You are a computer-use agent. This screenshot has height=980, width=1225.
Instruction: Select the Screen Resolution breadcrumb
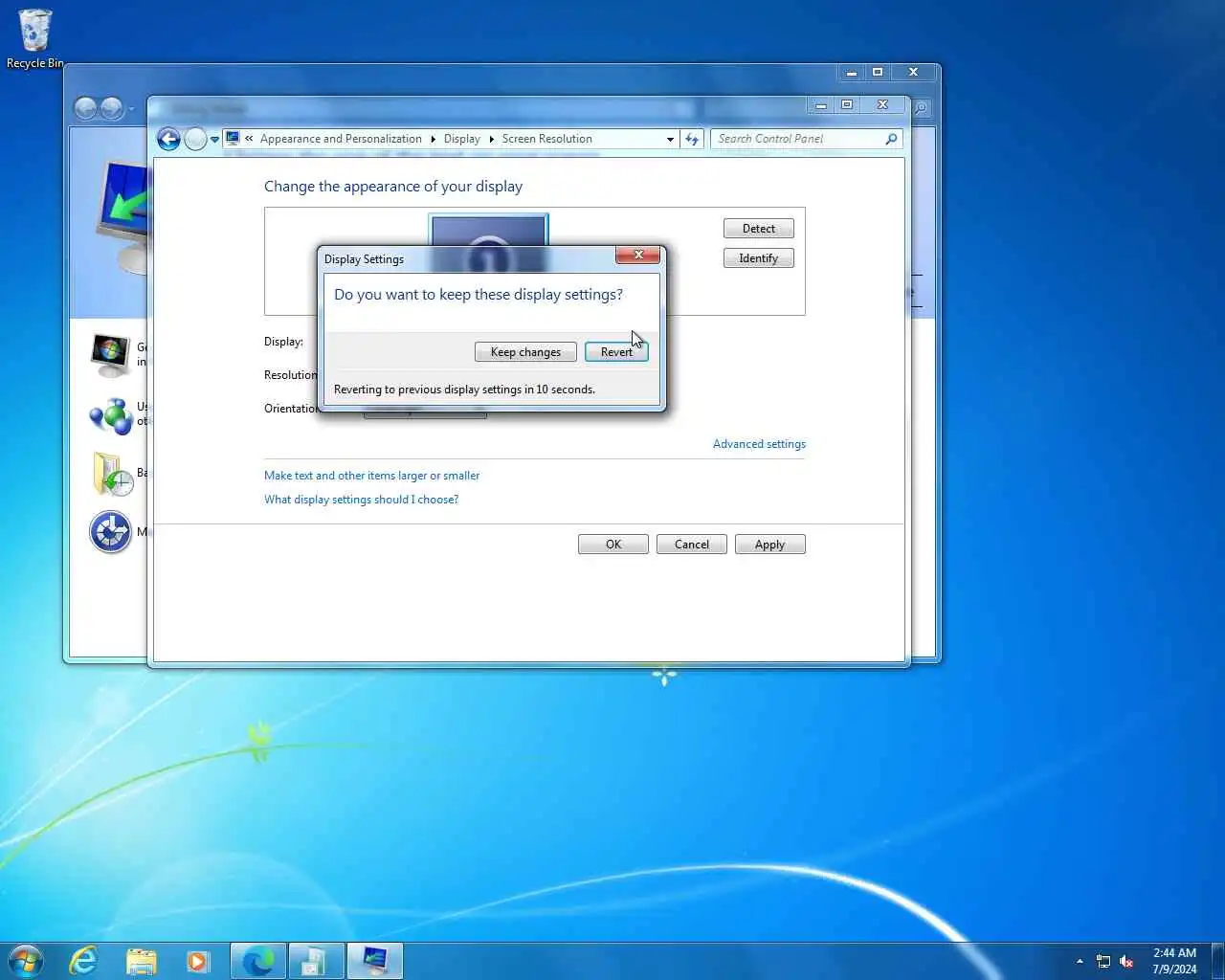click(547, 139)
